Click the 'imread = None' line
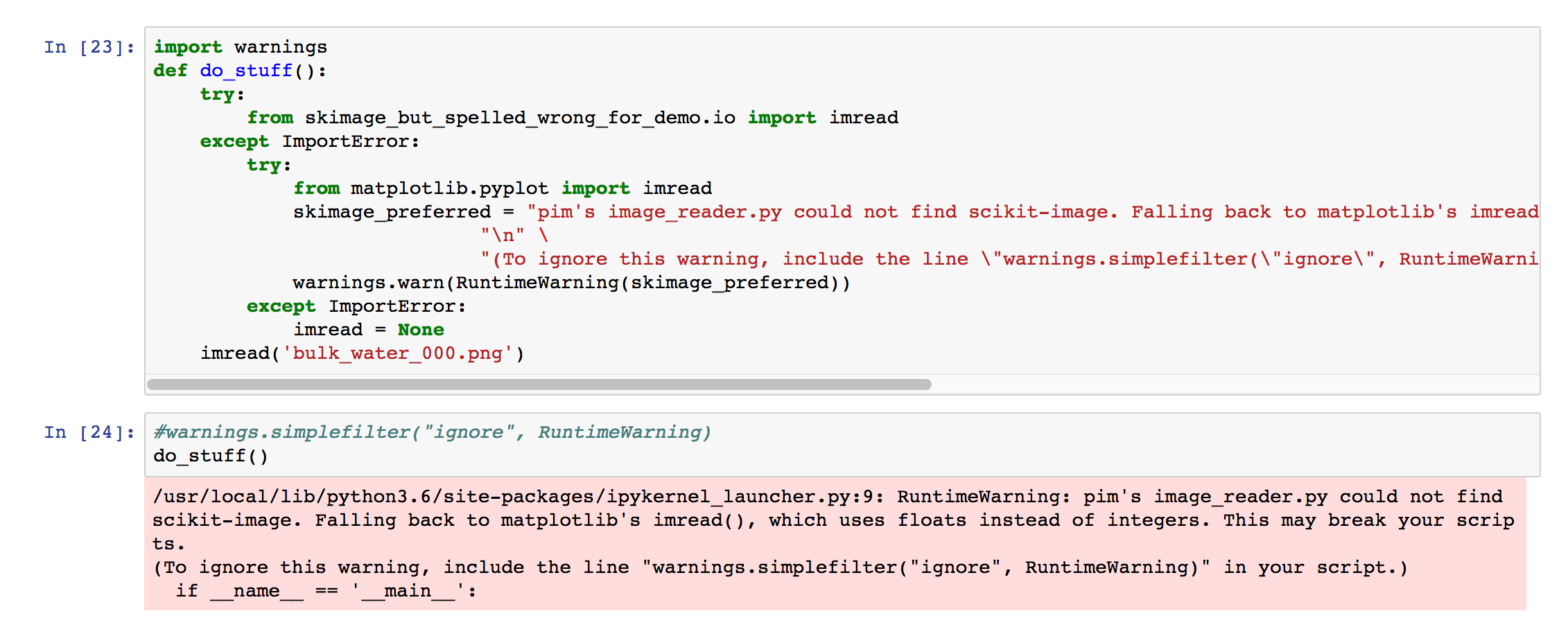Screen dimensions: 1568x618 [369, 330]
